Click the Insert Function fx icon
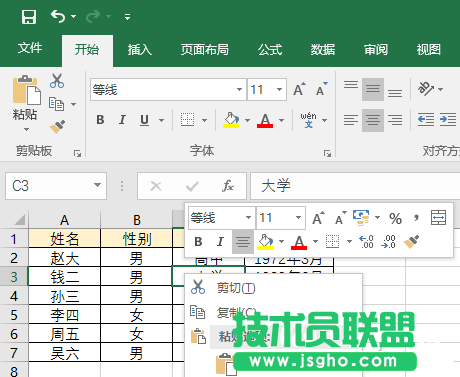This screenshot has height=377, width=460. (228, 186)
